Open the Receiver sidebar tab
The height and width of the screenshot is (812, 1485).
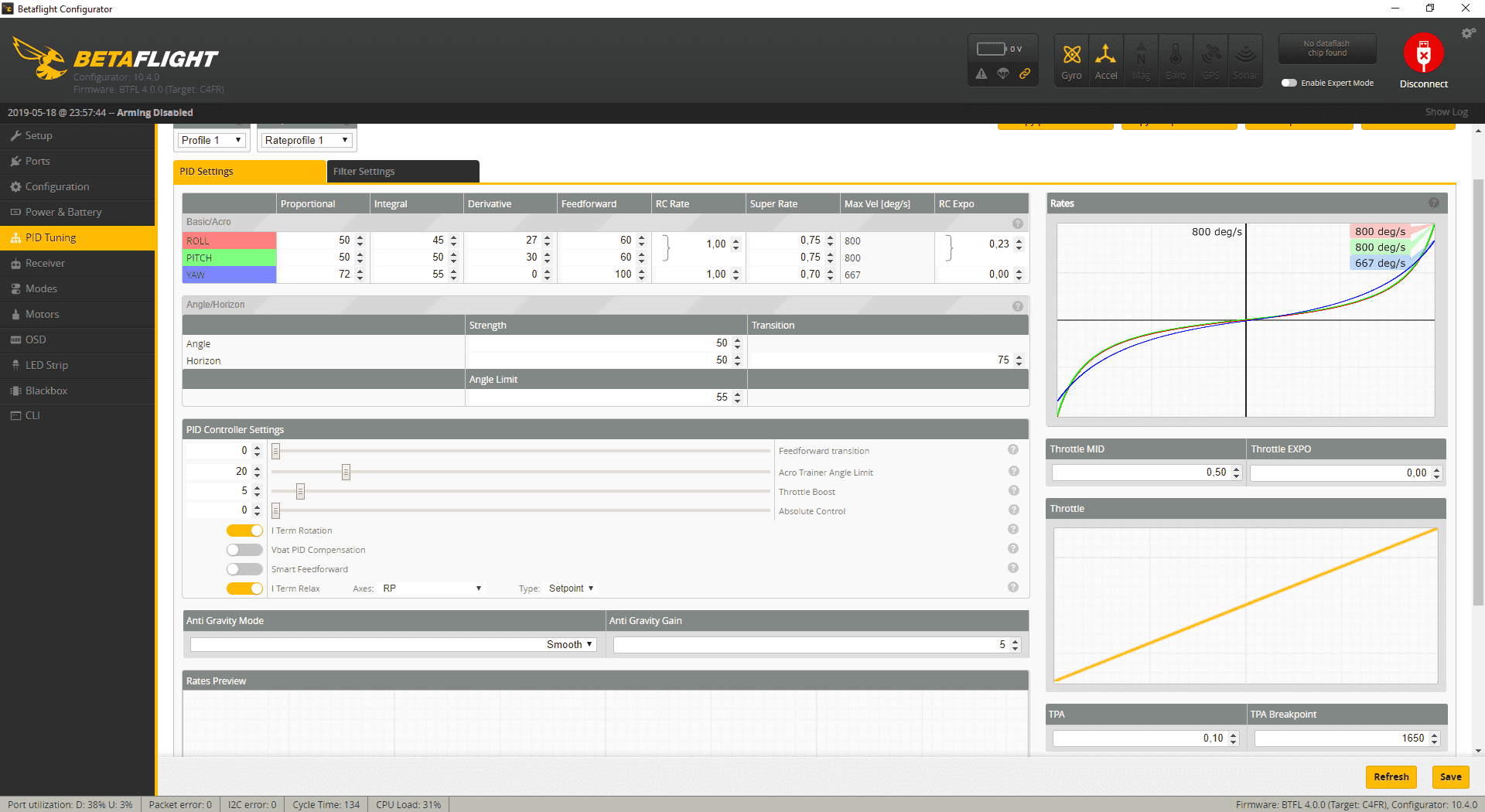tap(77, 263)
